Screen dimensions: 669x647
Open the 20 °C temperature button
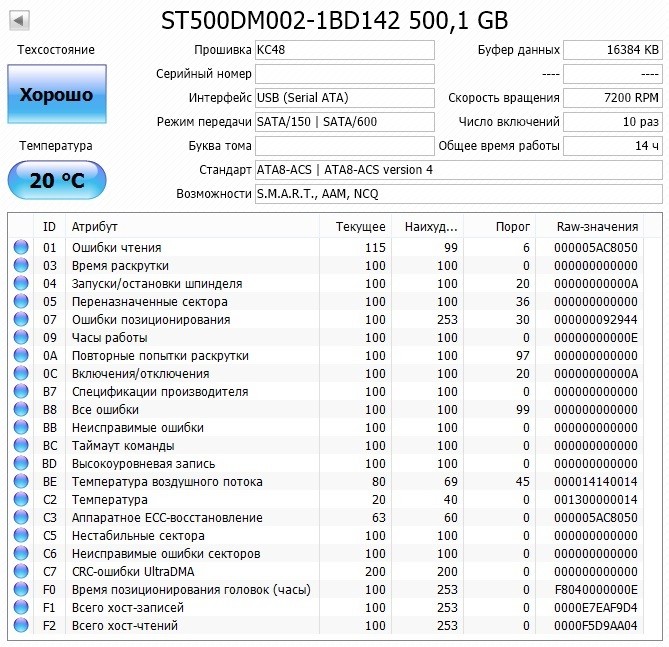57,180
